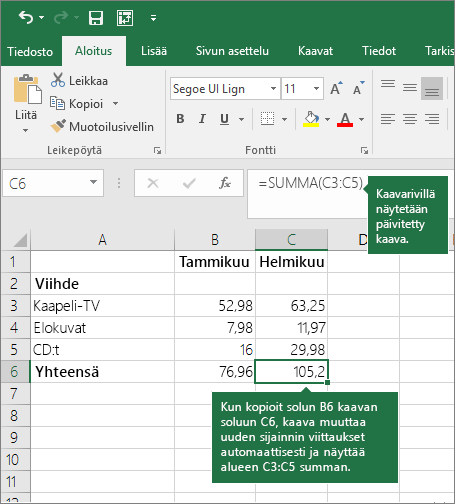This screenshot has width=455, height=504.
Task: Click the Liitä paste clipboard icon
Action: point(27,89)
